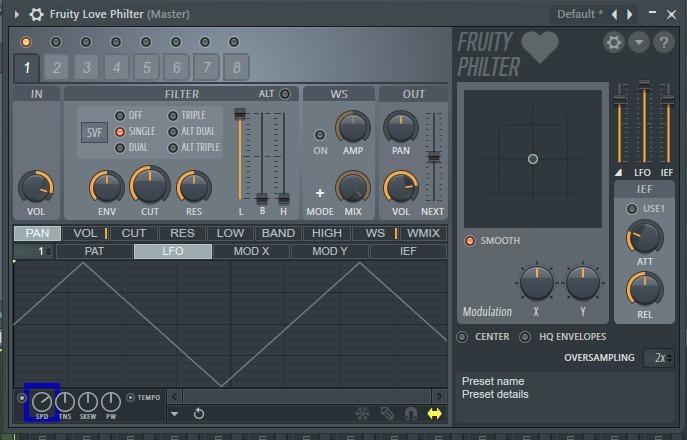Click the waveshaper AMP knob
Viewport: 687px width, 440px height.
click(x=353, y=128)
